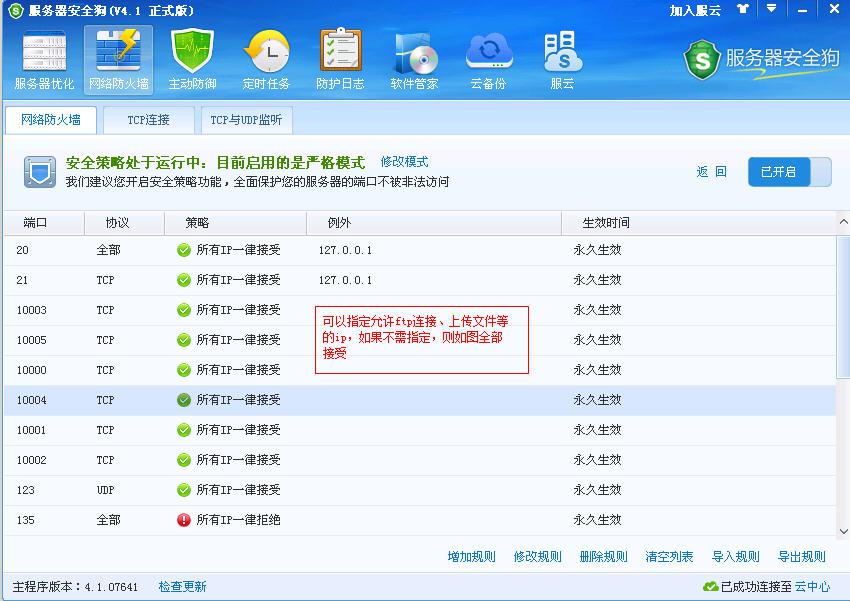The width and height of the screenshot is (850, 601).
Task: Click green status icon for port 21
Action: tap(184, 280)
